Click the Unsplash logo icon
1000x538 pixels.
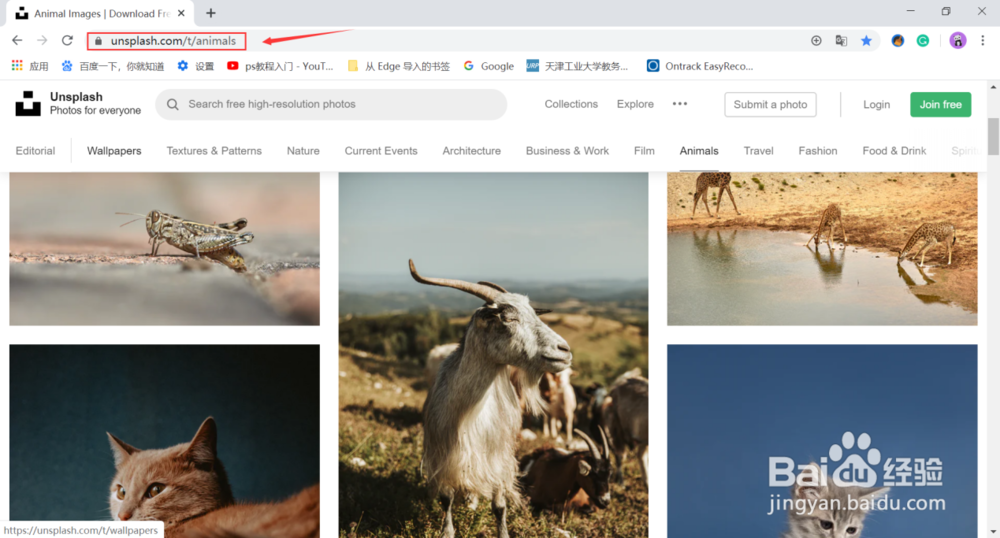[28, 103]
